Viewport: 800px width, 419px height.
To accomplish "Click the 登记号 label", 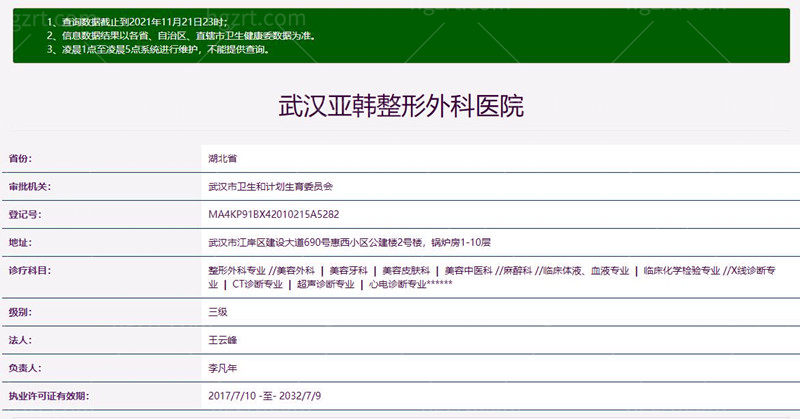I will point(24,214).
